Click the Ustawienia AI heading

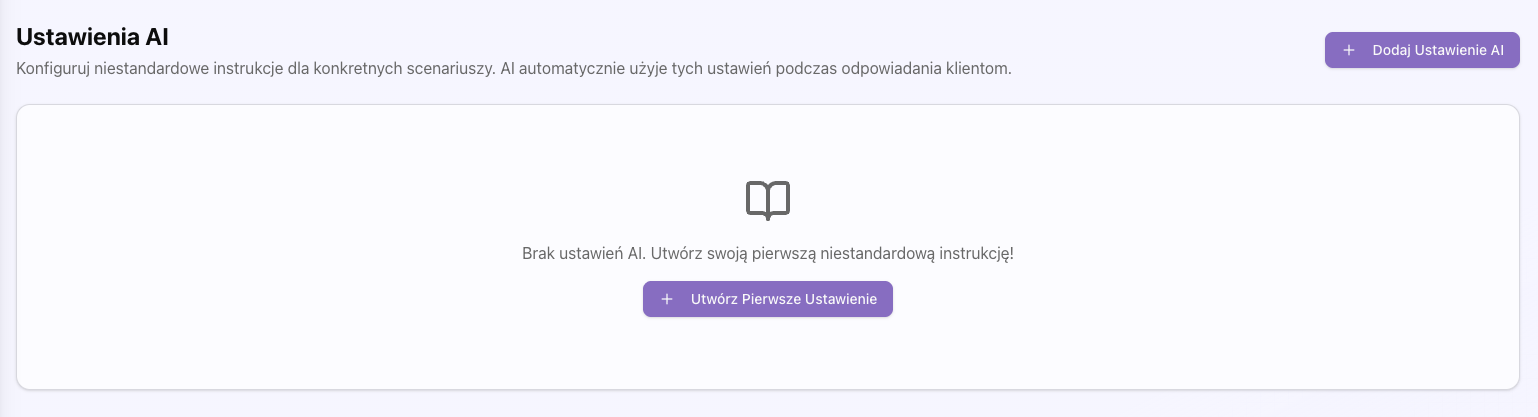click(x=92, y=38)
